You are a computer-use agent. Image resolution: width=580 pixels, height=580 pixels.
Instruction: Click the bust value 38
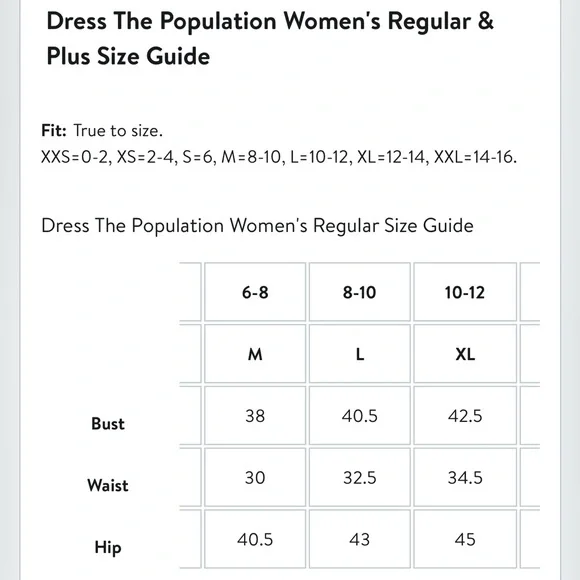point(255,416)
